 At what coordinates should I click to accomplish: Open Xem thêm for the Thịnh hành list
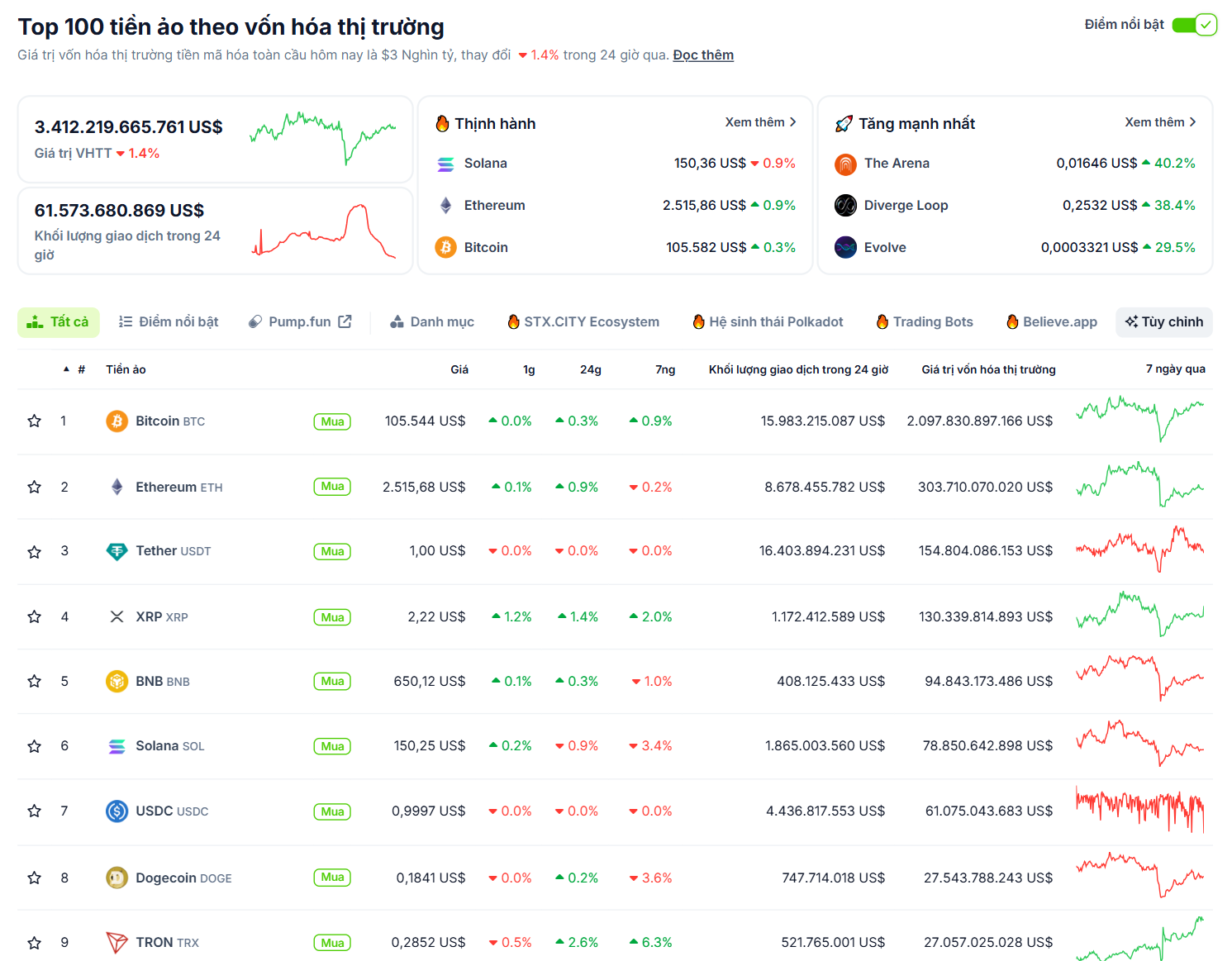tap(760, 122)
